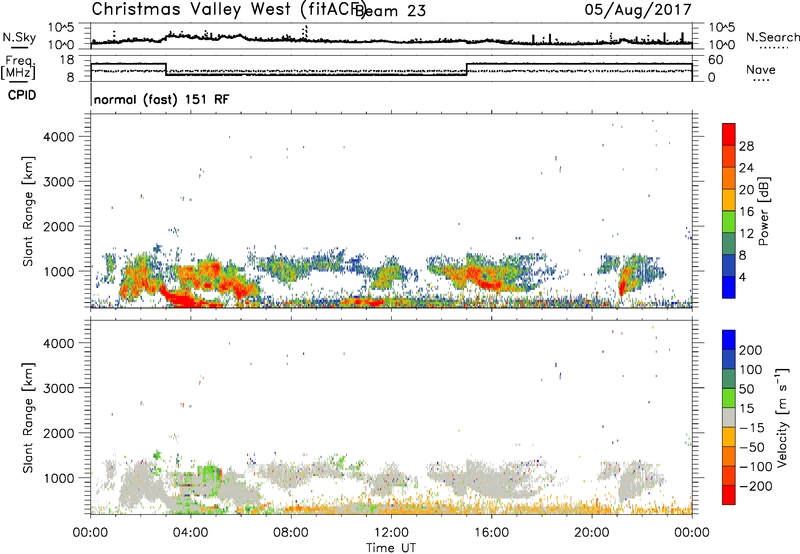
Task: Click the frequency step line at 15:00 UT
Action: 467,69
